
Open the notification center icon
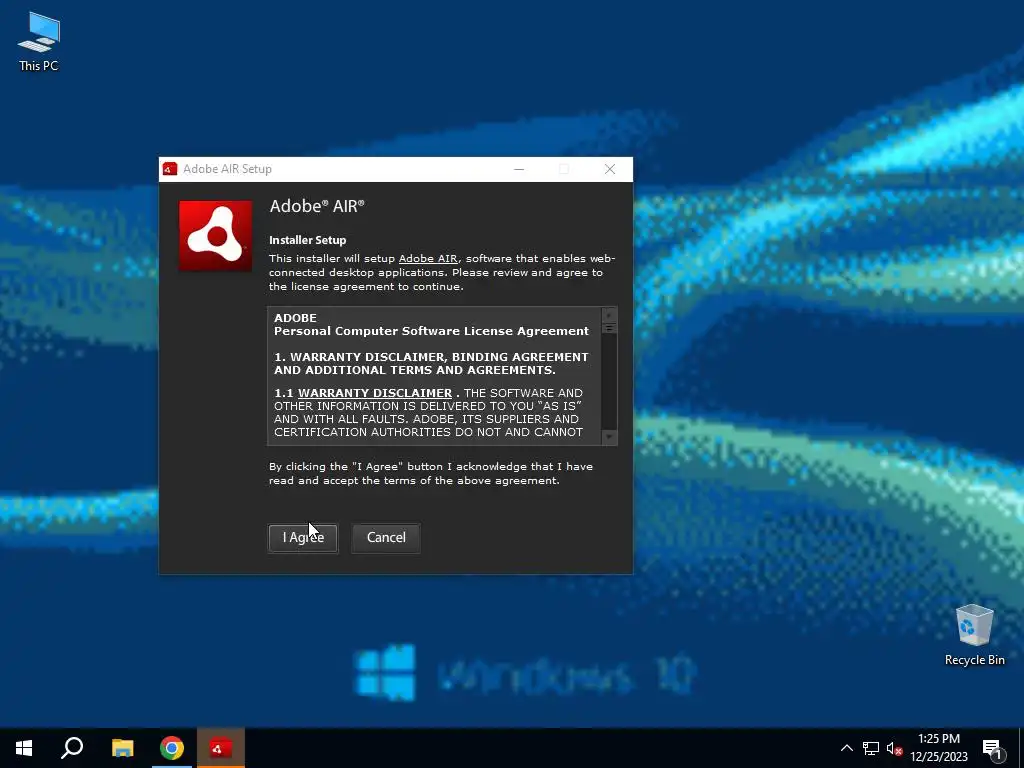pos(992,748)
